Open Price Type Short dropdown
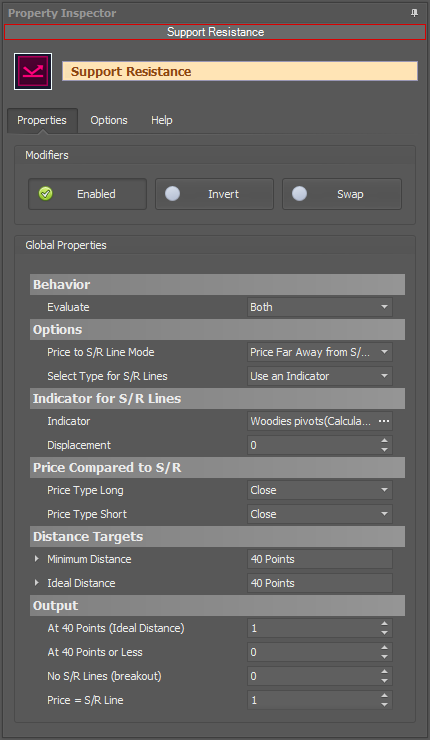 (320, 514)
